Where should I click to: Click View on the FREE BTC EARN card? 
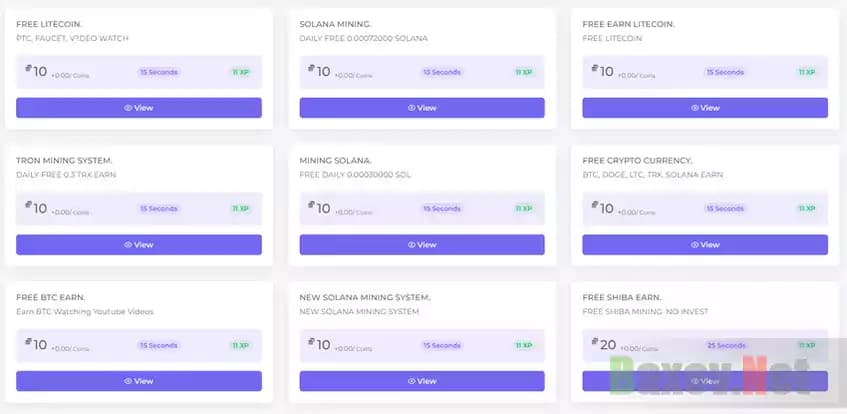[x=139, y=381]
